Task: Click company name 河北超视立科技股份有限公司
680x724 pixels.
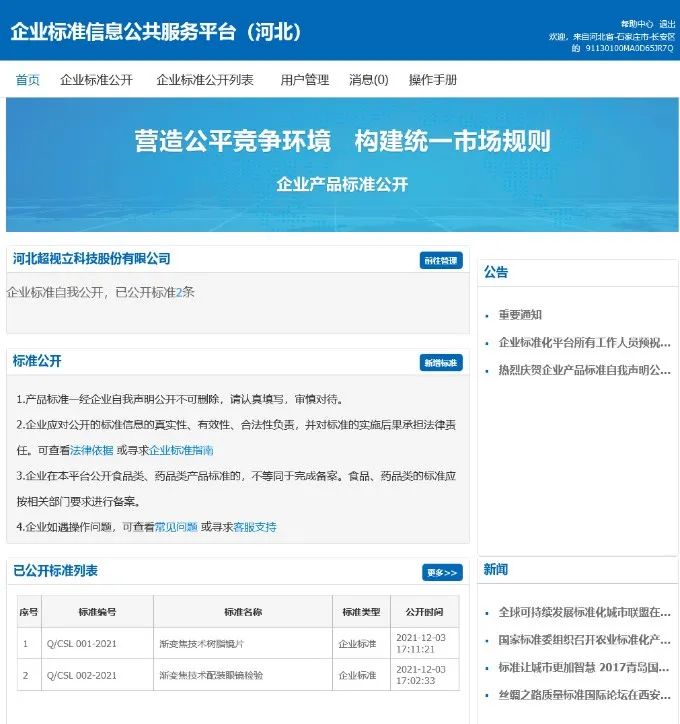Action: pos(91,259)
